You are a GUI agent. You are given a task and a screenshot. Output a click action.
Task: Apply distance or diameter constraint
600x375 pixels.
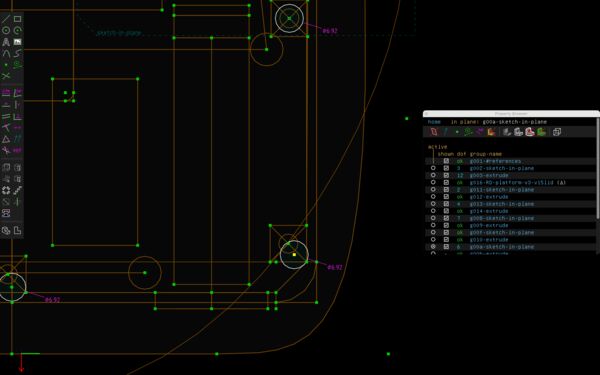[6, 93]
